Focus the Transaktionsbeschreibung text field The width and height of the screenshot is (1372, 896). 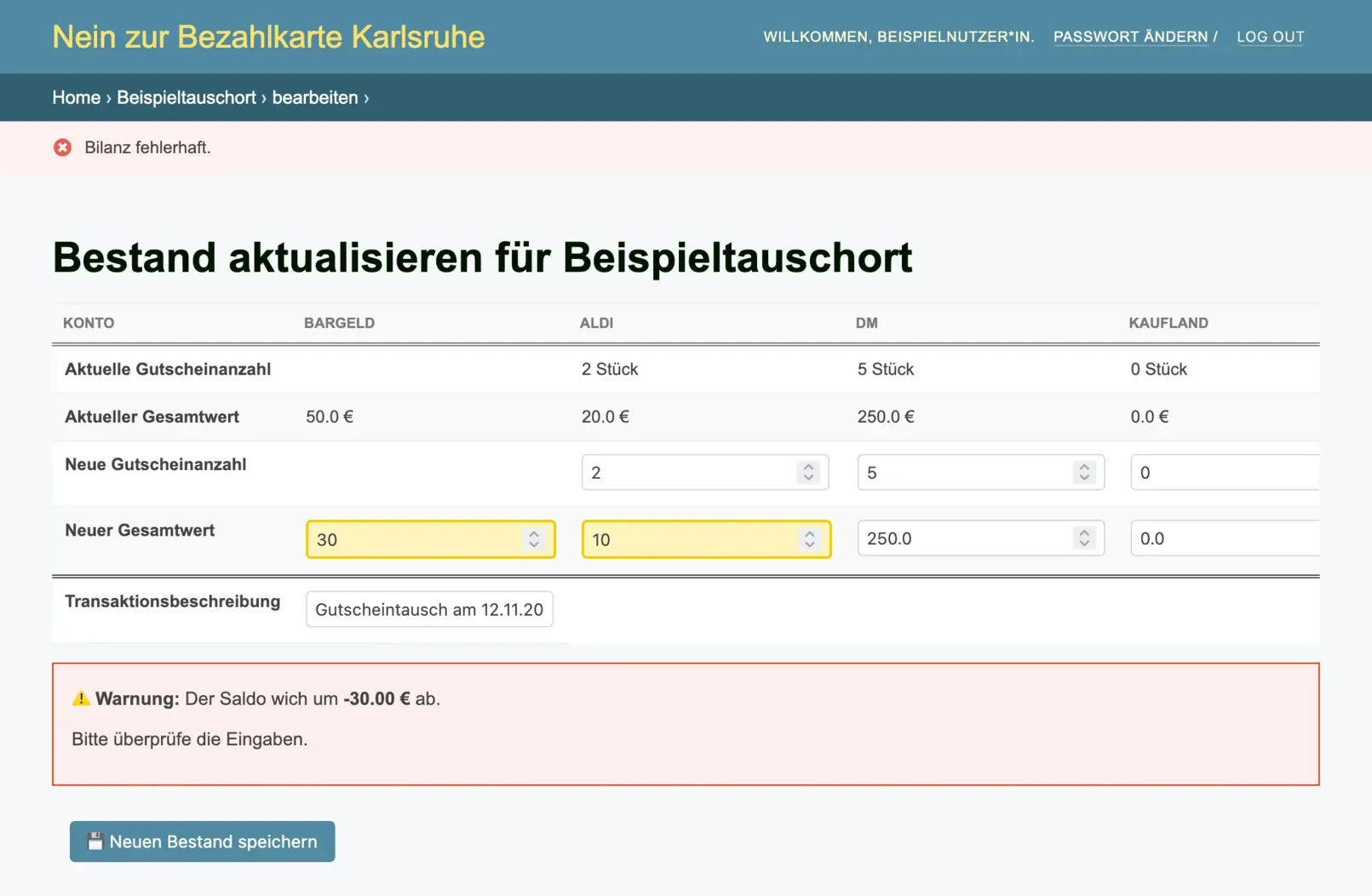pyautogui.click(x=429, y=610)
